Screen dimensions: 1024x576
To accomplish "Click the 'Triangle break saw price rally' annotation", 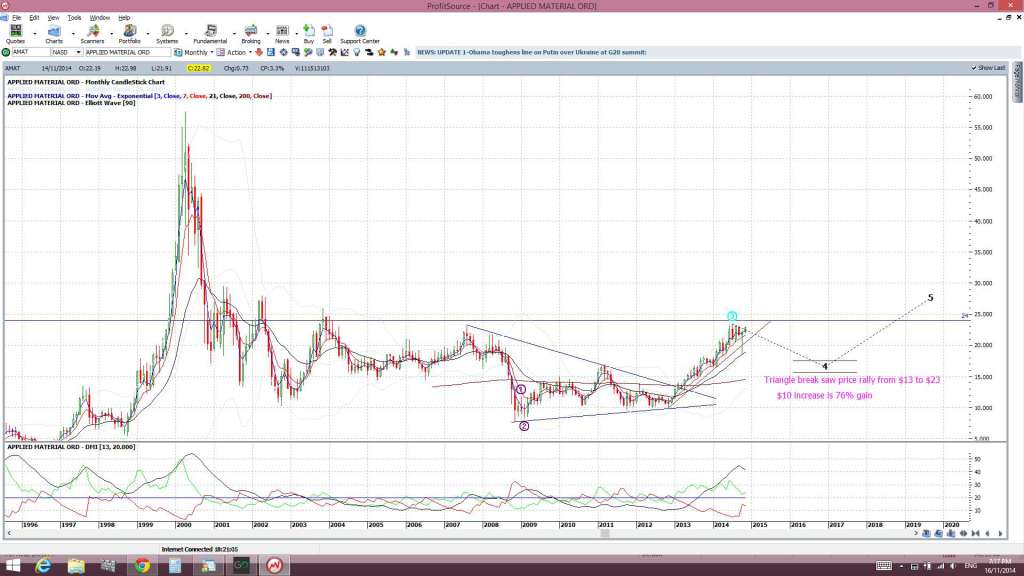I will [x=852, y=379].
